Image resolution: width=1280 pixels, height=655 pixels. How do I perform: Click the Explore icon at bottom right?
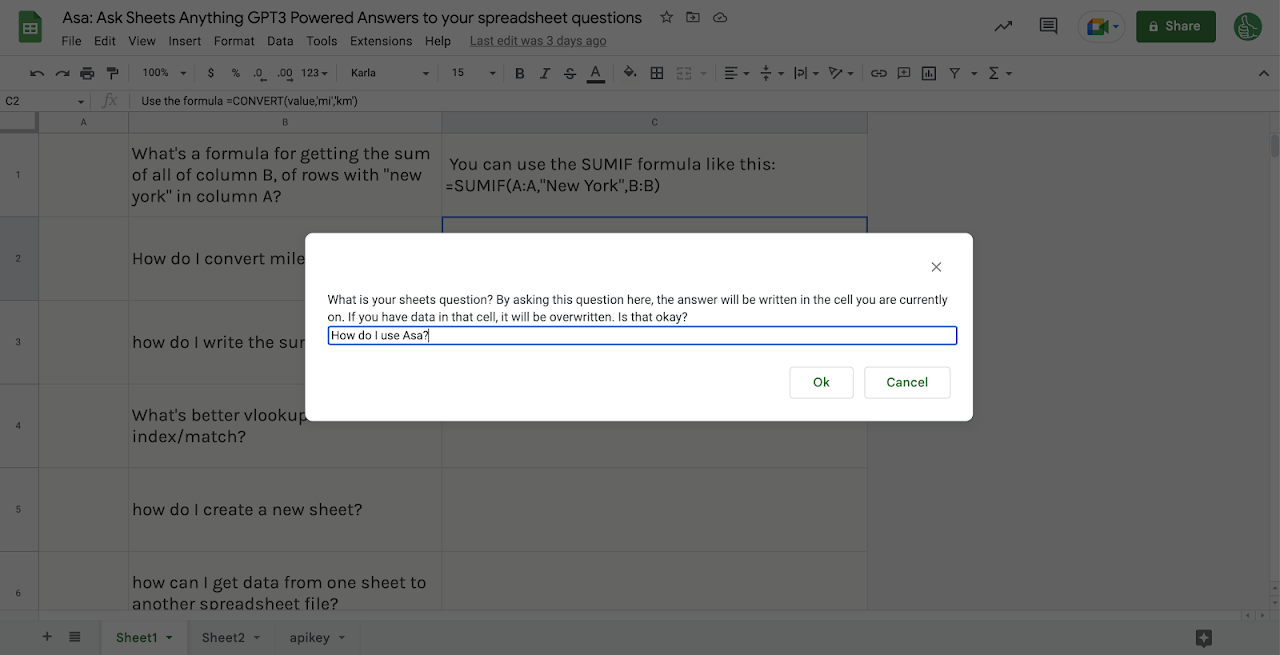coord(1204,638)
